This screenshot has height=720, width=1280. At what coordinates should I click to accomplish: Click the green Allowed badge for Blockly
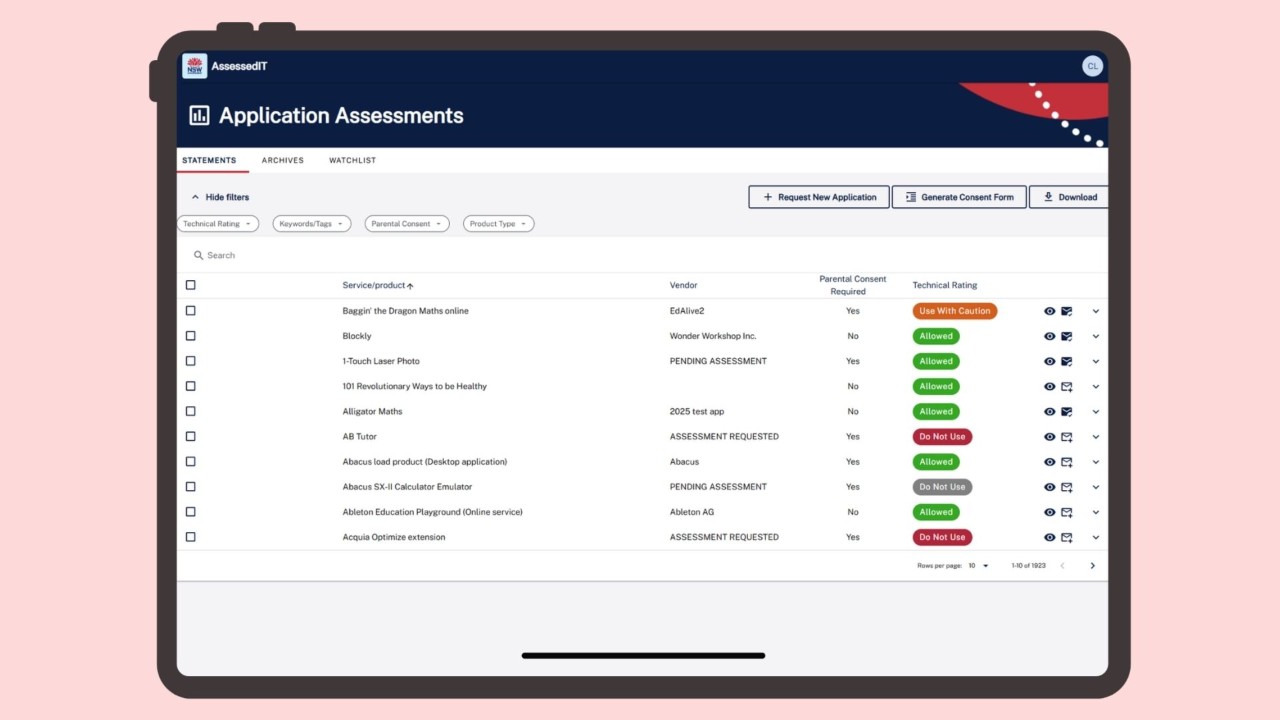pyautogui.click(x=936, y=336)
